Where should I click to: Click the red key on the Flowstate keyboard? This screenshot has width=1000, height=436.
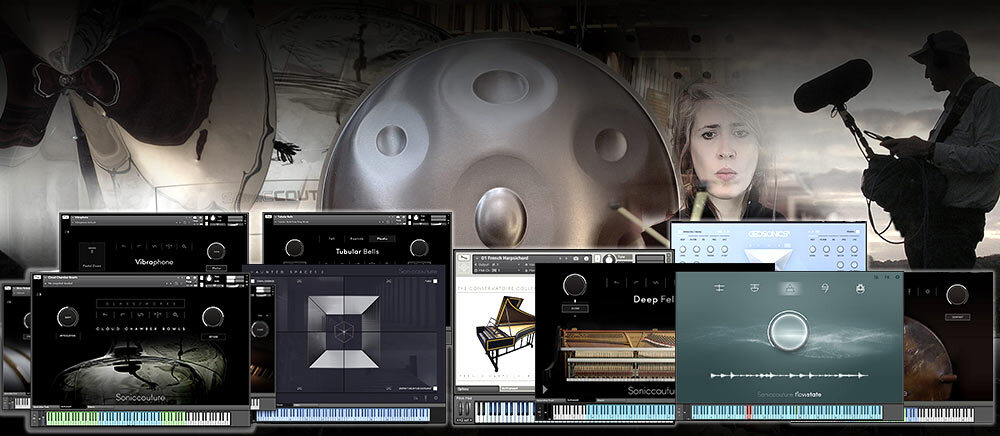point(749,412)
